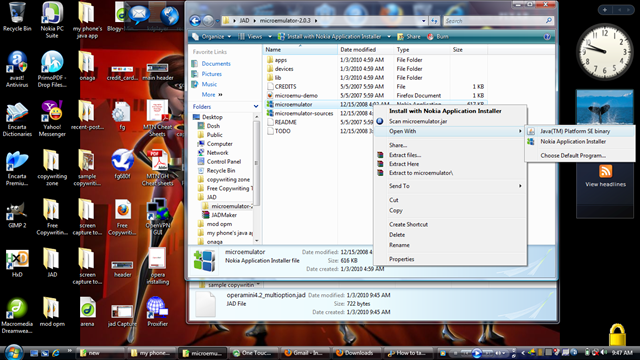Open avast! Antivirus desktop icon
Screen dimensions: 640x360
click(17, 69)
